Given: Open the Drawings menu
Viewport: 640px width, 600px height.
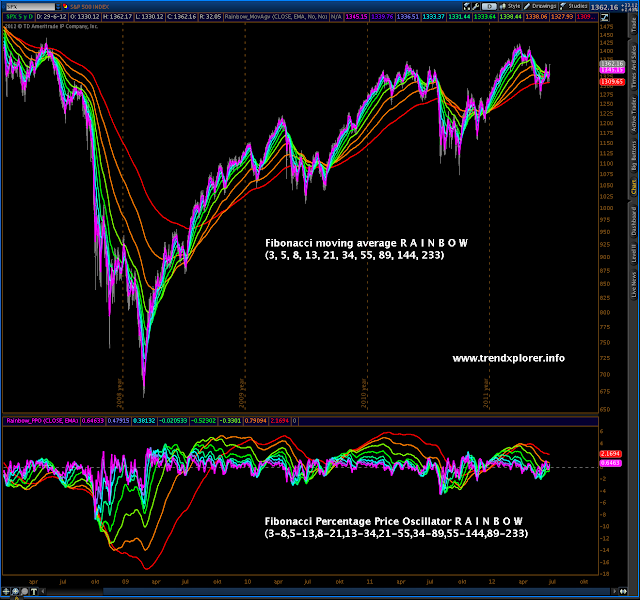Looking at the screenshot, I should tap(540, 6).
